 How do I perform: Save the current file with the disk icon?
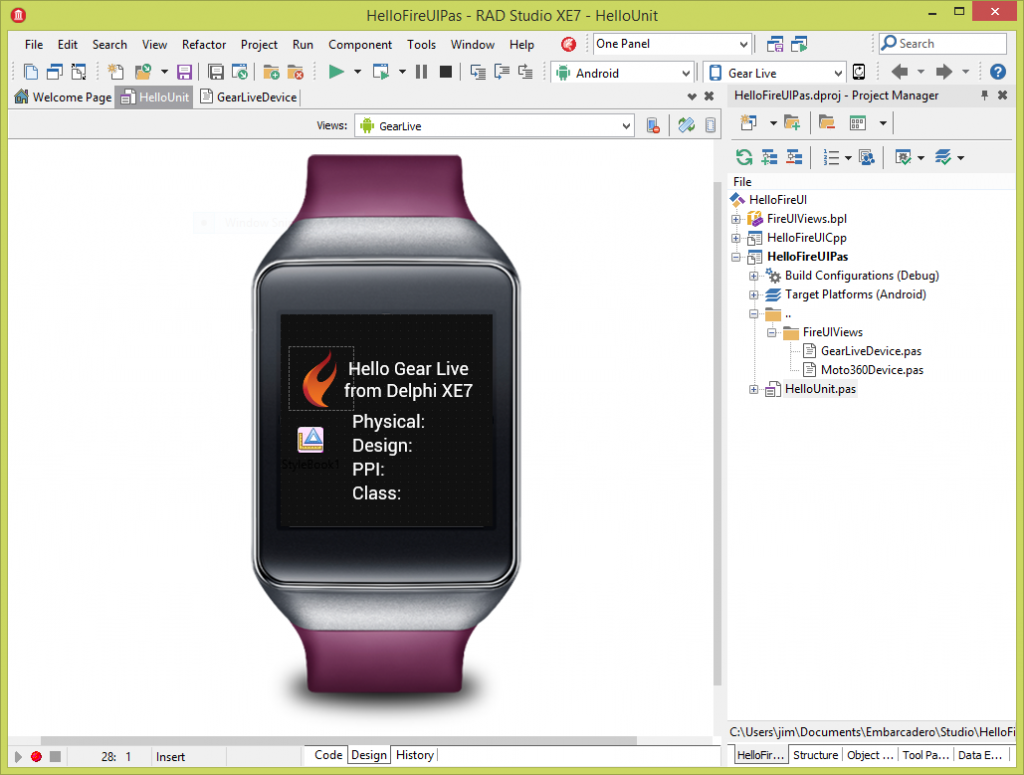point(185,72)
